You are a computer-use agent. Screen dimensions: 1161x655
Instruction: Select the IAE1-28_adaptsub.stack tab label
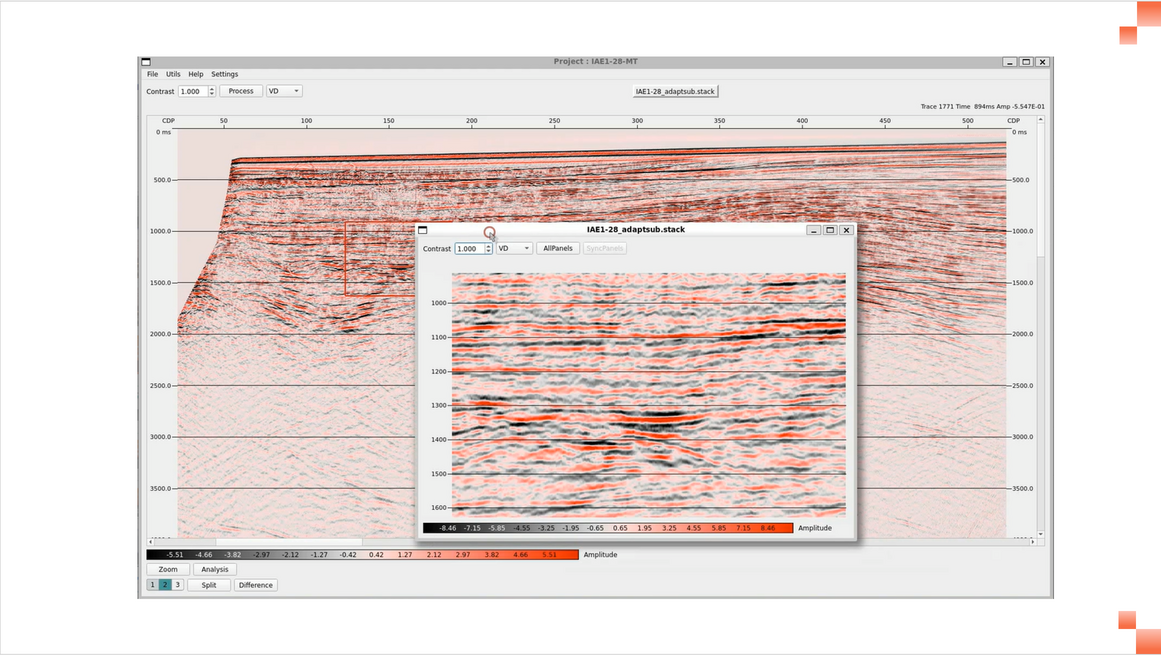click(675, 90)
